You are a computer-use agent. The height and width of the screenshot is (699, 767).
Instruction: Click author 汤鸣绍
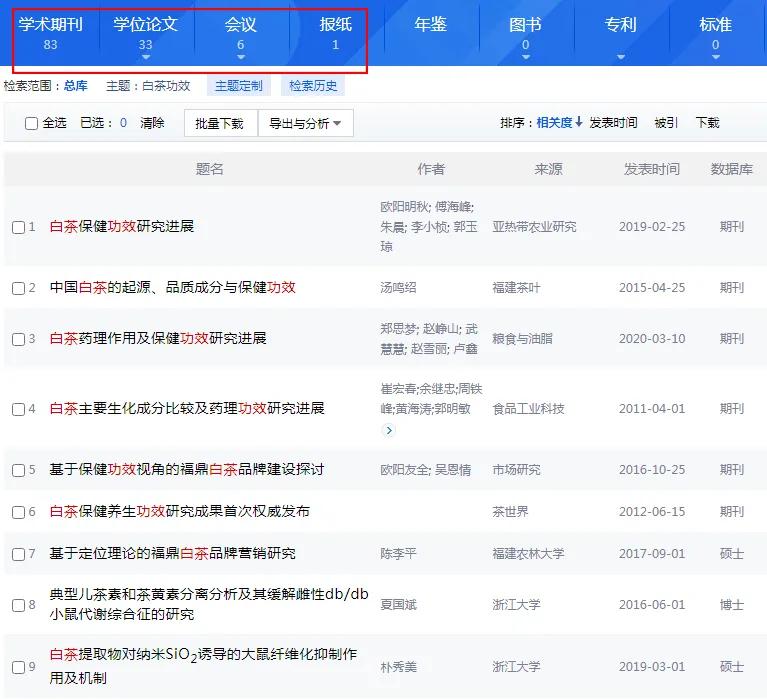tap(398, 288)
